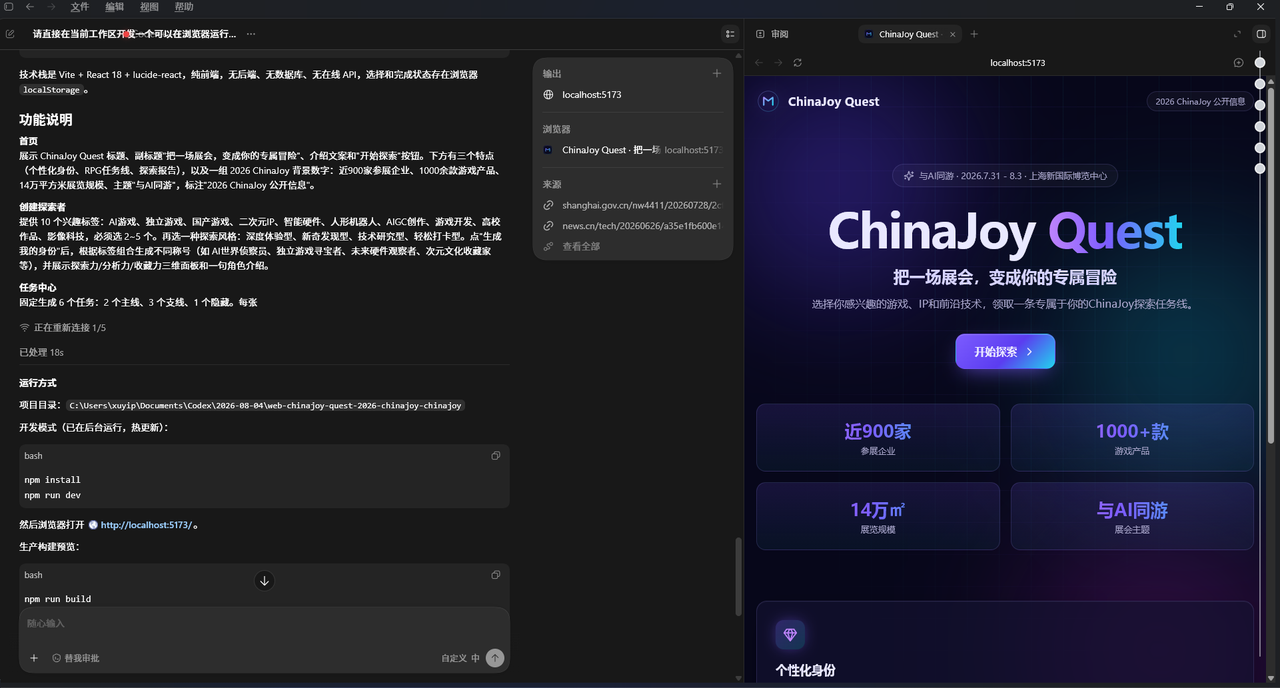Jump to bottom with the down-arrow button
This screenshot has width=1280, height=688.
click(264, 581)
